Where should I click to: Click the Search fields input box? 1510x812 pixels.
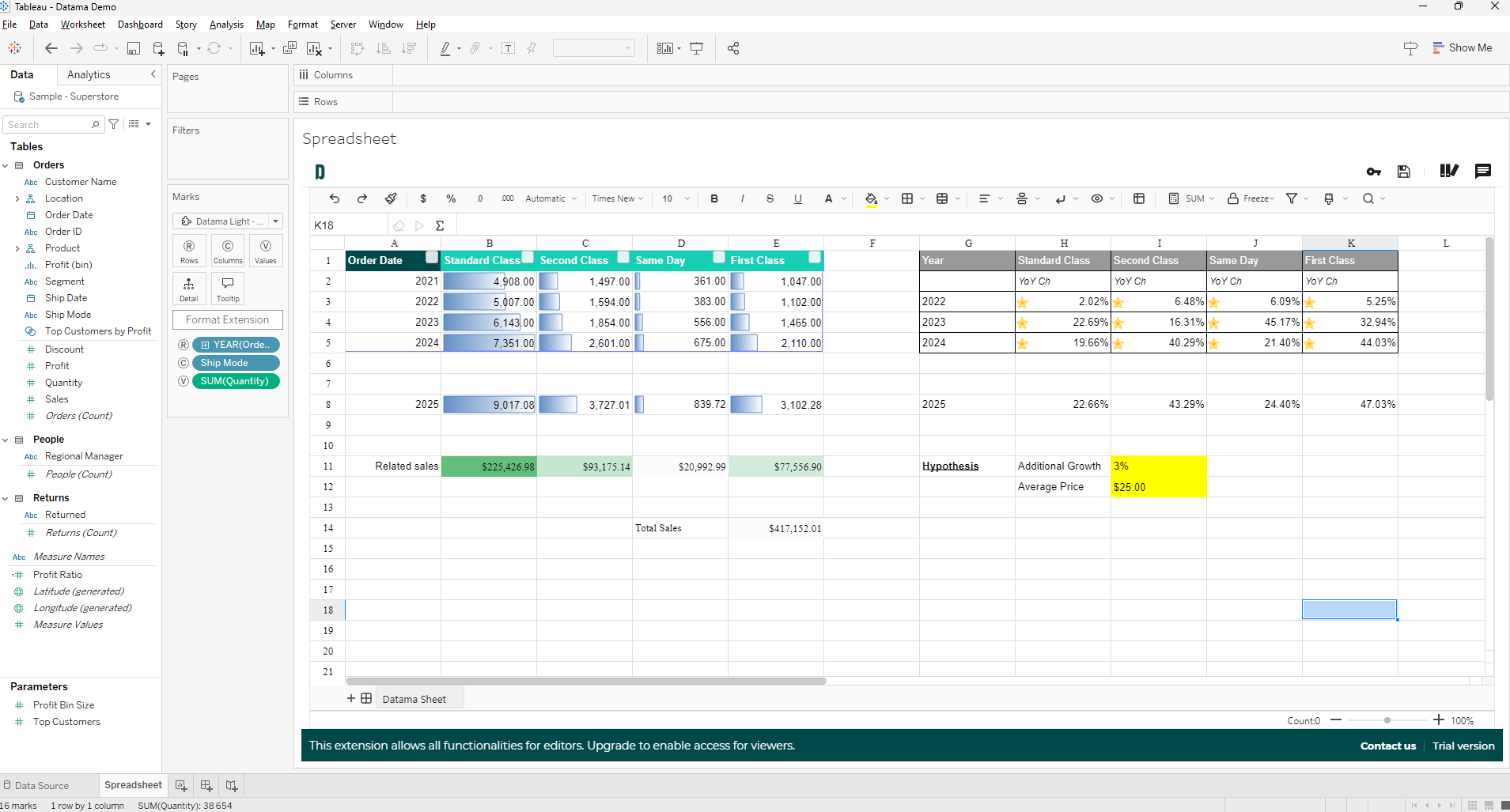pyautogui.click(x=53, y=125)
